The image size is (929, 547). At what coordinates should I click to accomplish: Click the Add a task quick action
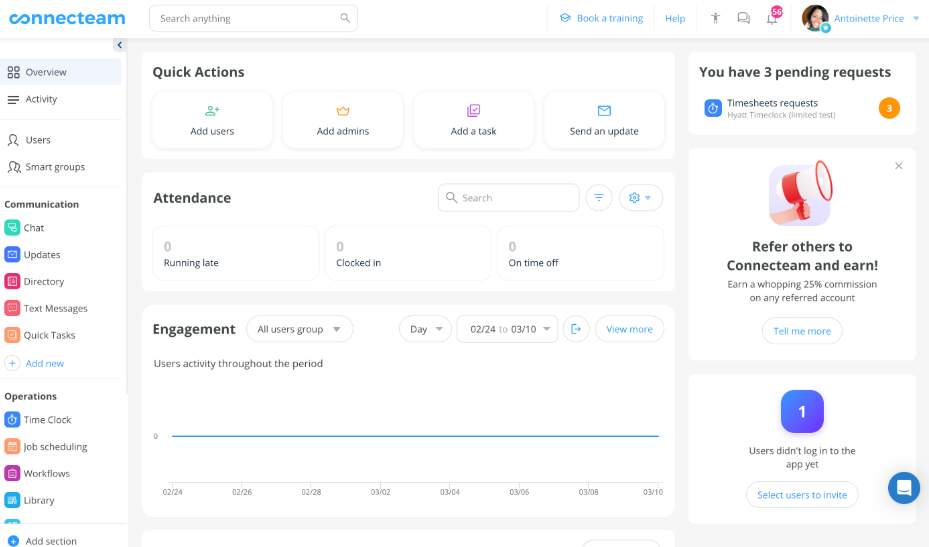(473, 120)
